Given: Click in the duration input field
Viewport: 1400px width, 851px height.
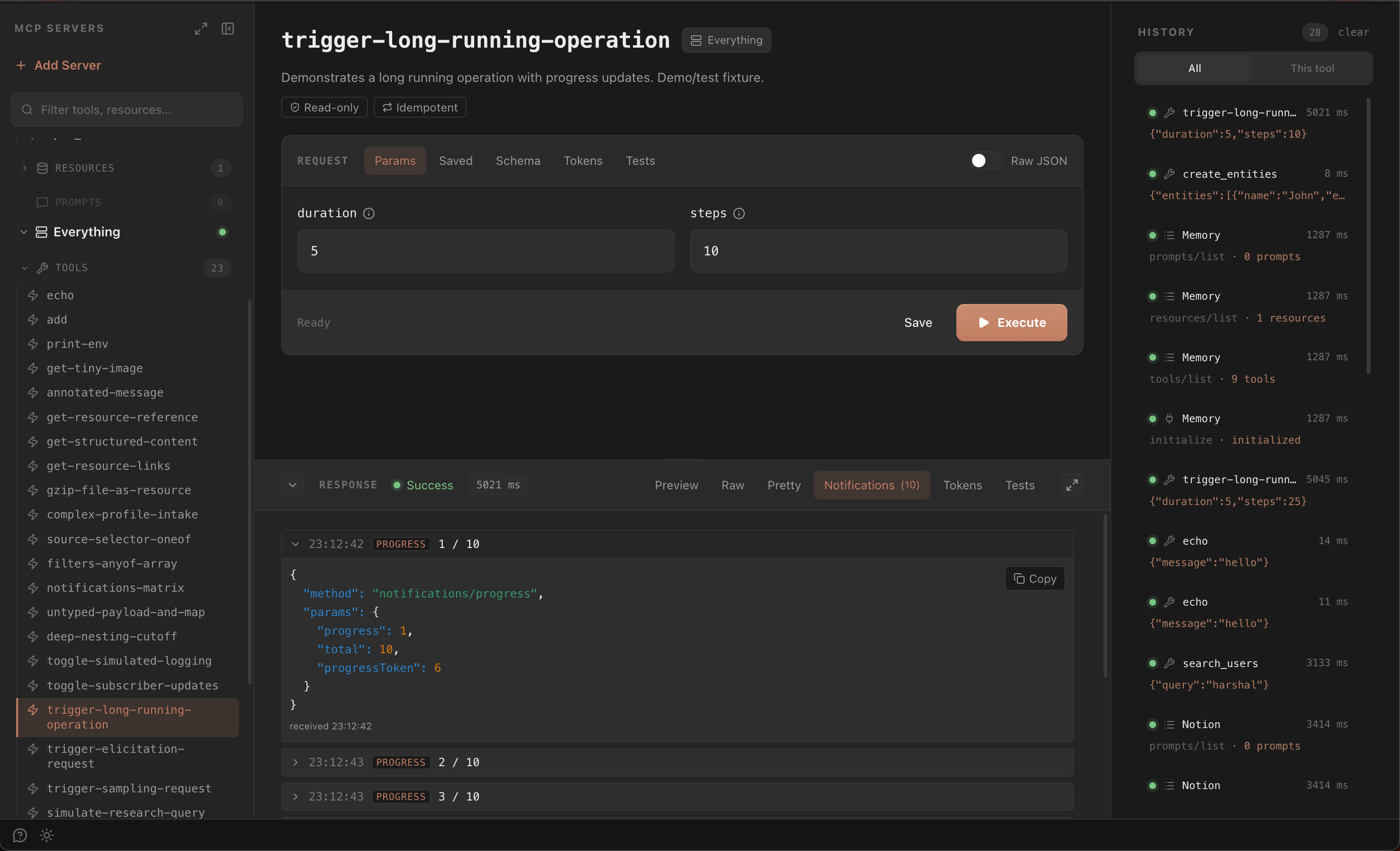Looking at the screenshot, I should [x=486, y=251].
